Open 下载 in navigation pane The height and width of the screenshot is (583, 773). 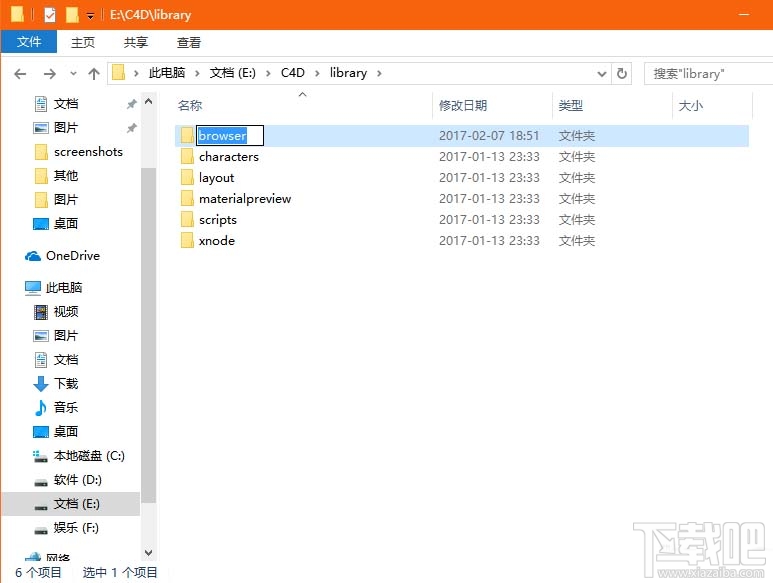(66, 383)
